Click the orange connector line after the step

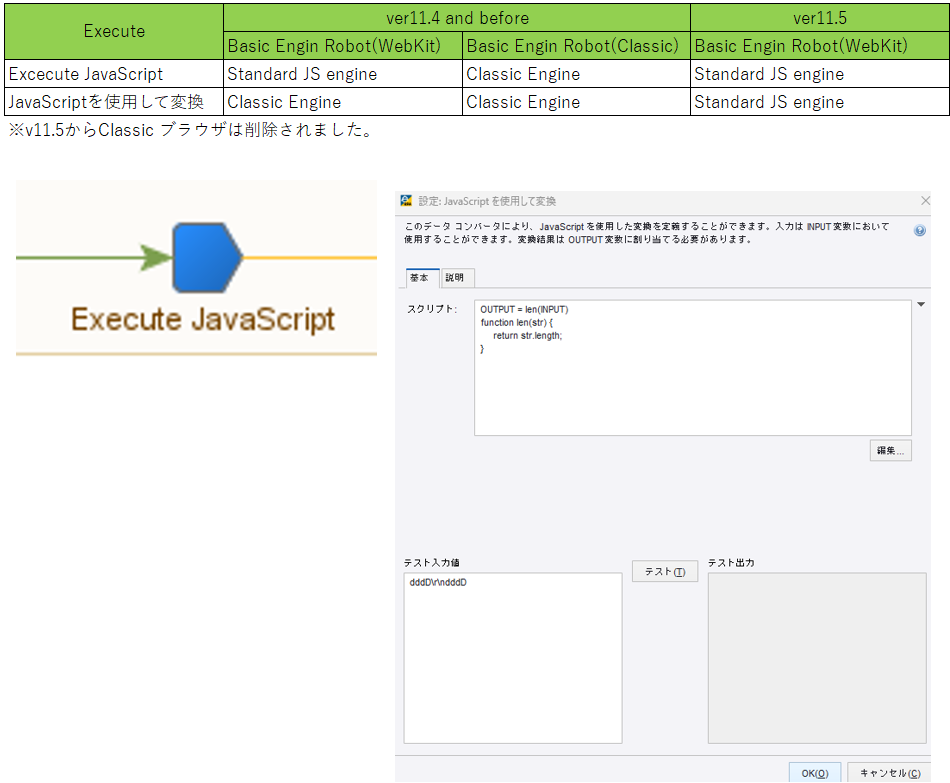tap(310, 258)
